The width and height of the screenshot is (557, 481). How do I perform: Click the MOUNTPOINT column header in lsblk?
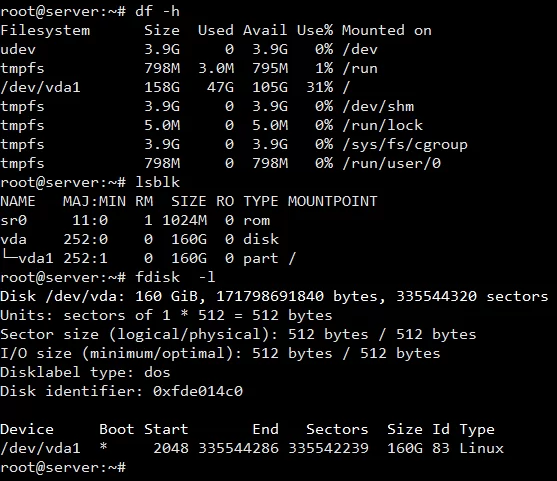point(332,201)
